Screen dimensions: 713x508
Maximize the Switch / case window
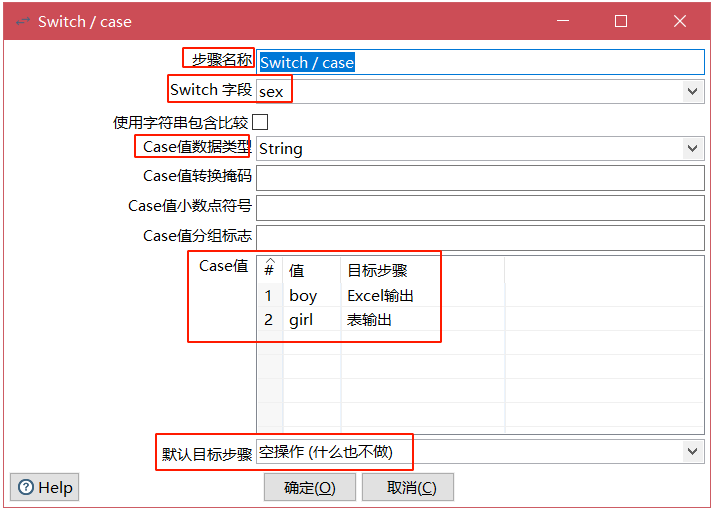(620, 21)
